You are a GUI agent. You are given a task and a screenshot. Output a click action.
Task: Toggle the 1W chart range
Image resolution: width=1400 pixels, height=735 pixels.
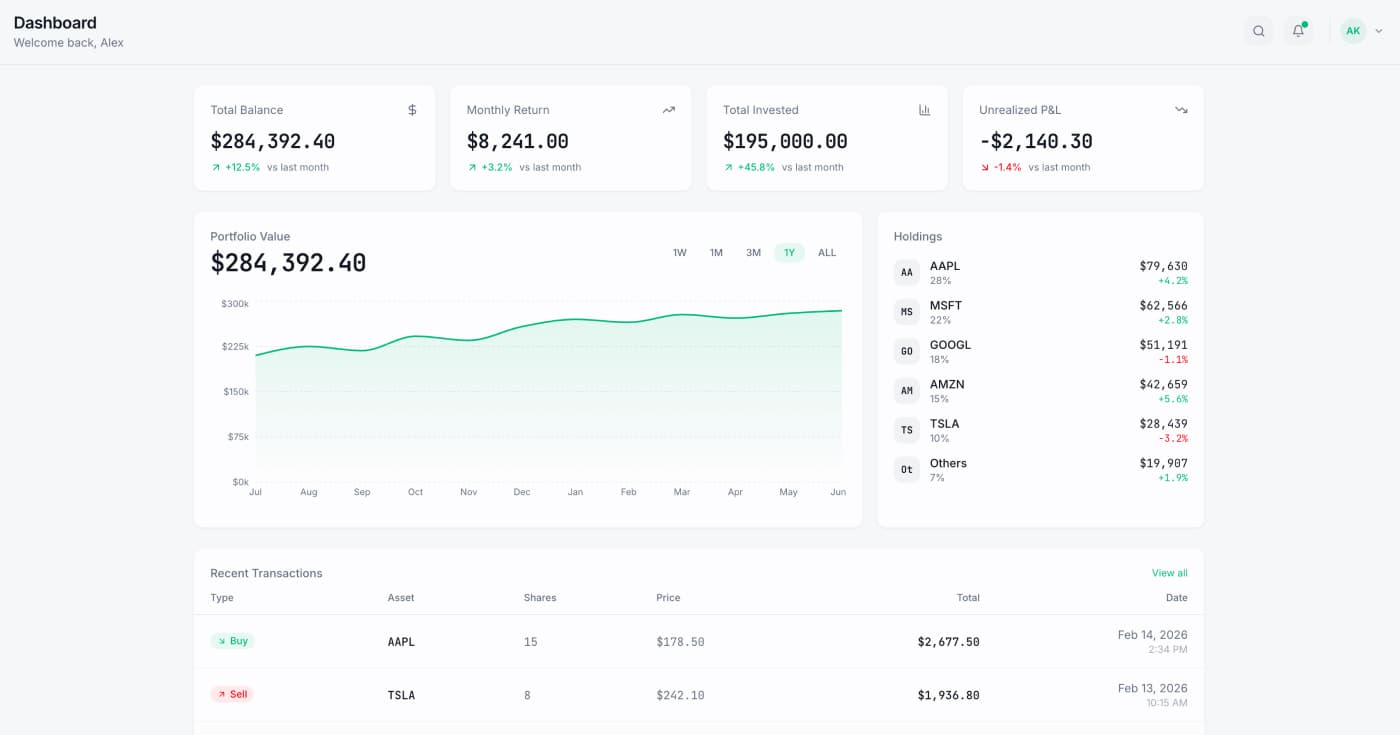coord(679,253)
